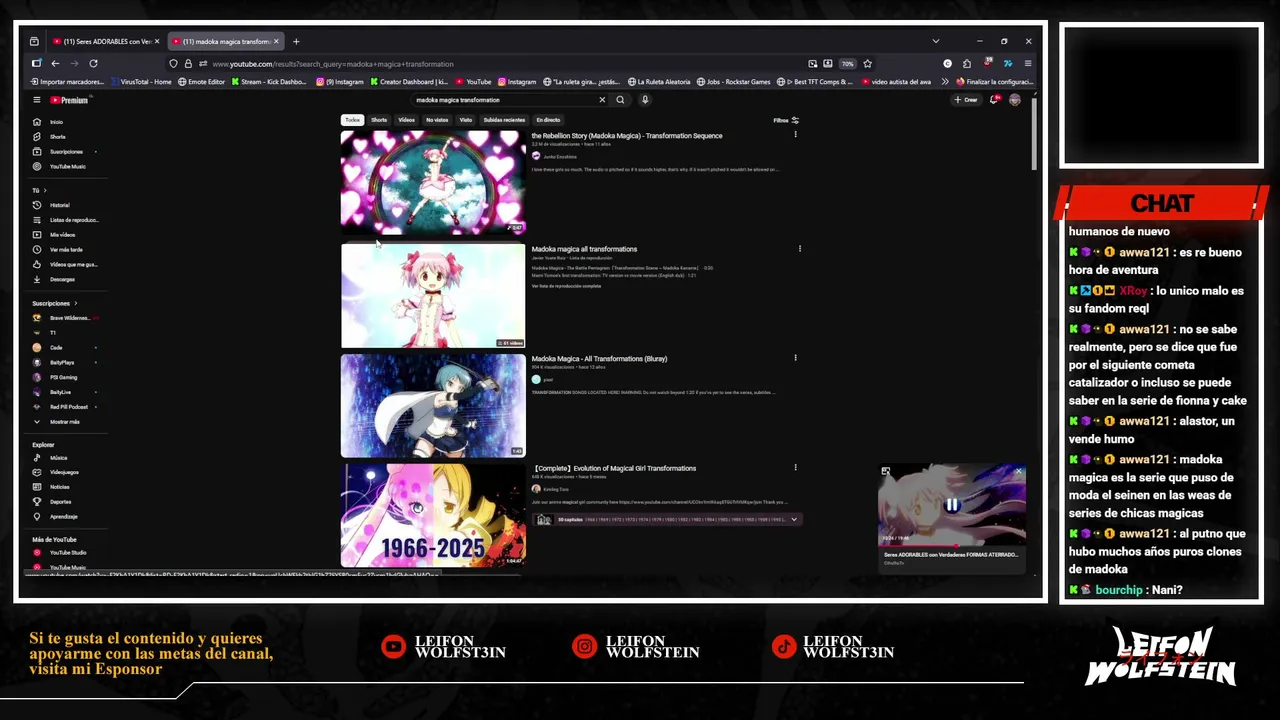Select the Shorts filter chip
Image resolution: width=1280 pixels, height=720 pixels.
pyautogui.click(x=379, y=120)
